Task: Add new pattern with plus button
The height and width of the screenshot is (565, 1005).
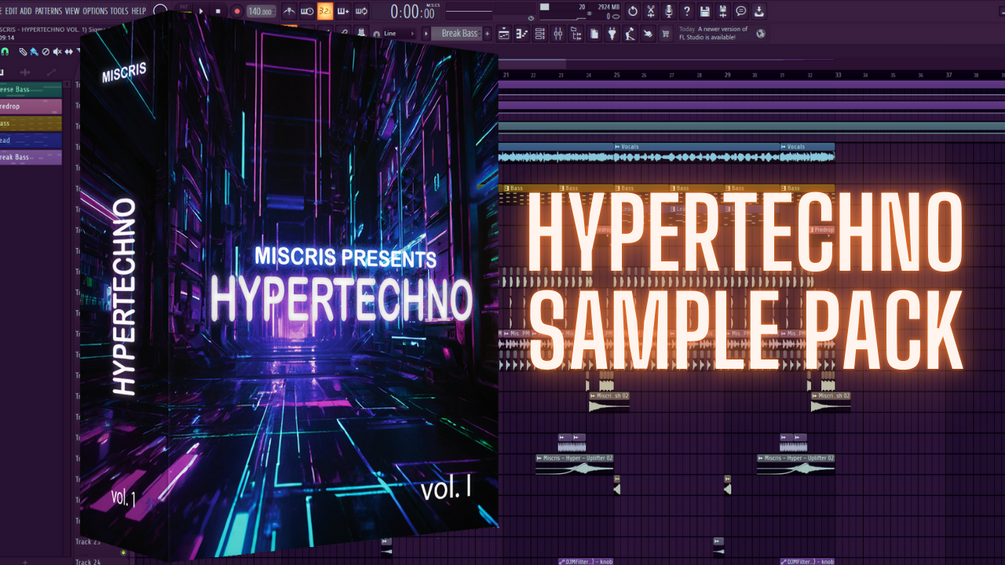Action: [487, 33]
